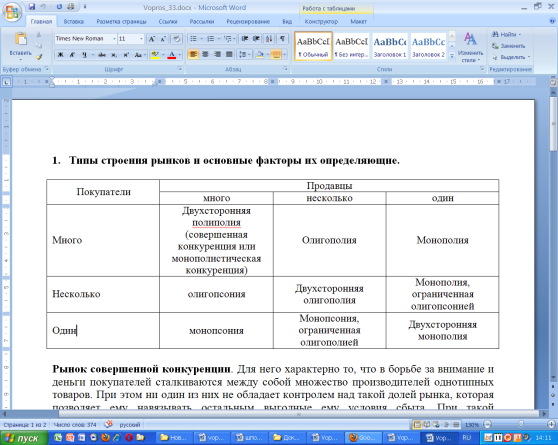The width and height of the screenshot is (558, 445).
Task: Click the horizontal scrollbar at the bottom
Action: (x=298, y=414)
